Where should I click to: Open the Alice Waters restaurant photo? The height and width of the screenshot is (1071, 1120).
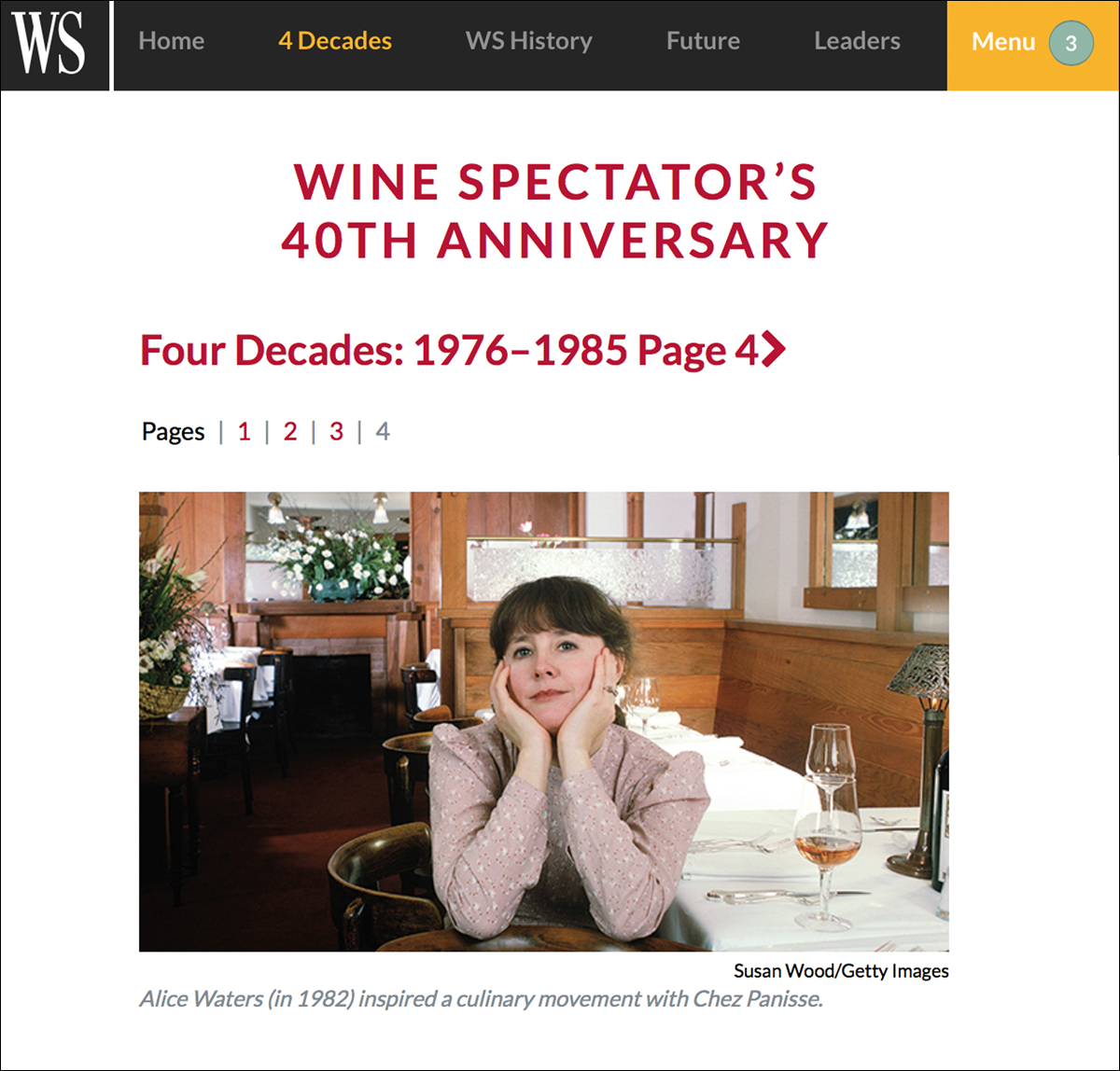click(x=543, y=721)
